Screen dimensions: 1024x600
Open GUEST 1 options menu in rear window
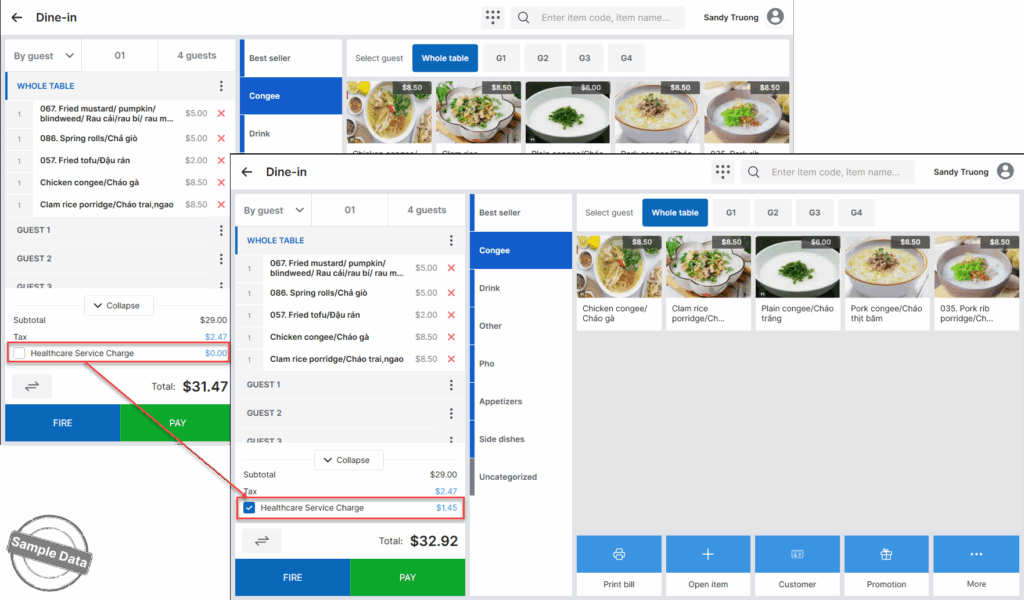click(x=221, y=230)
